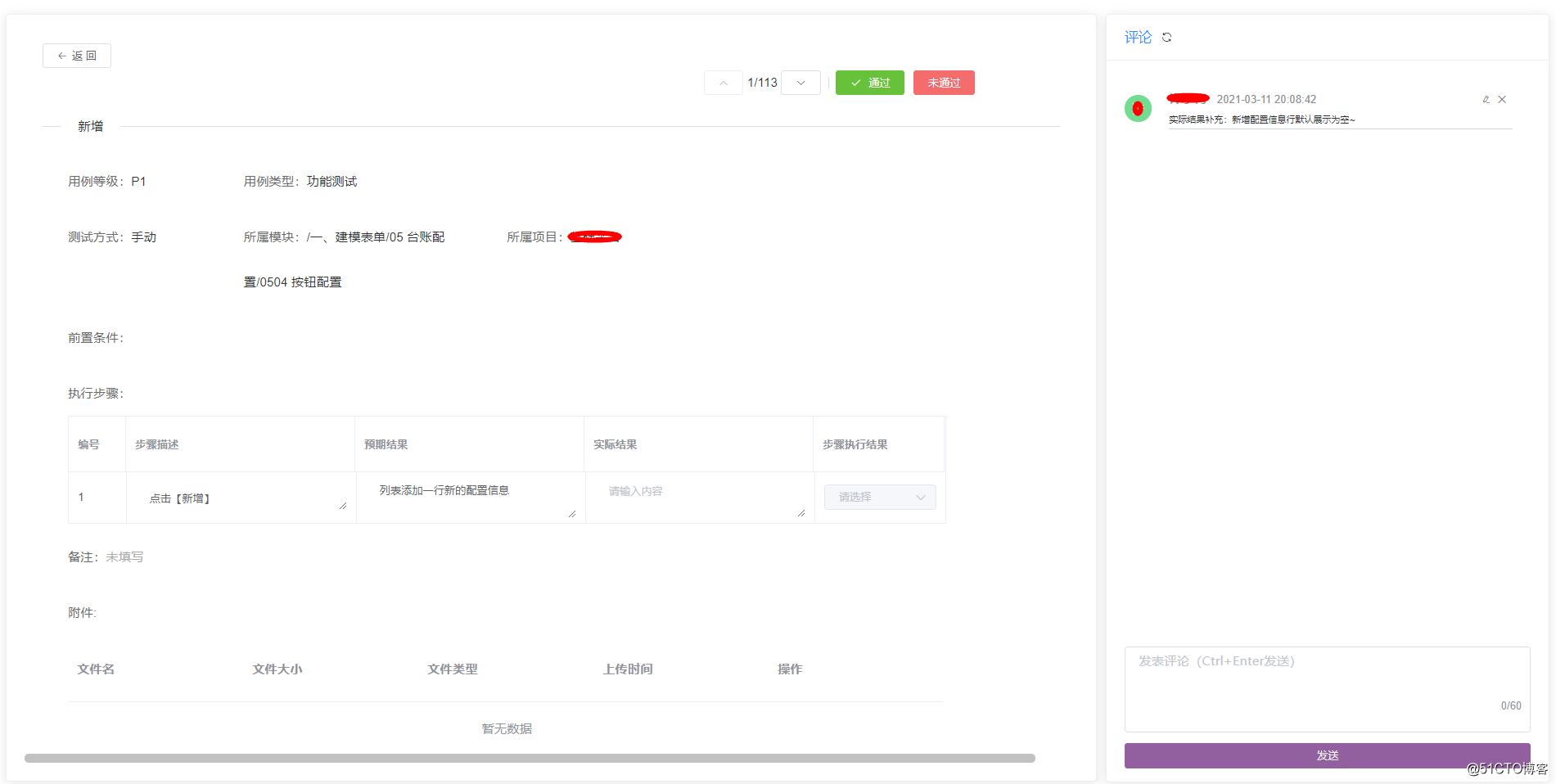Screen dimensions: 1556x784
Task: Click the 返回 back button
Action: [x=77, y=56]
